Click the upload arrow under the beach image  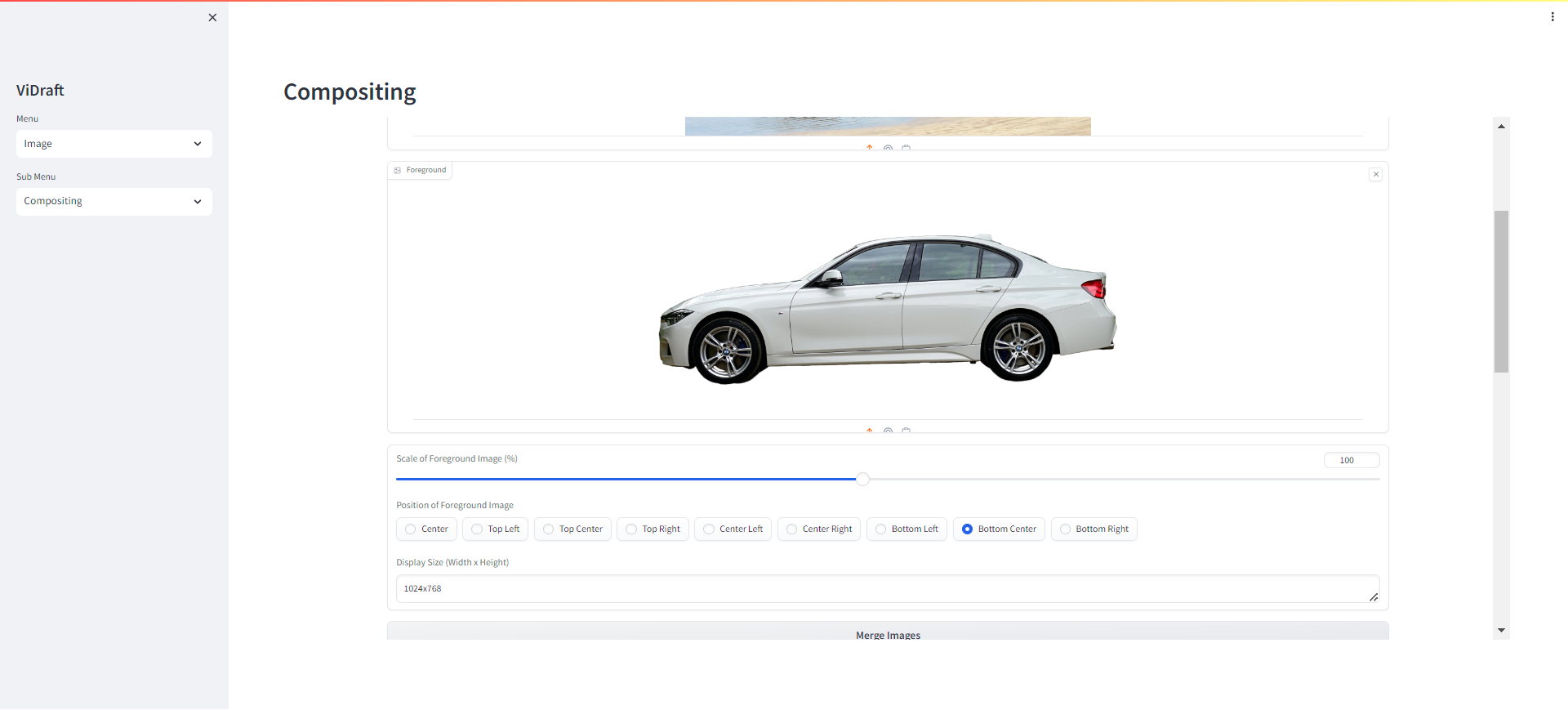point(870,147)
